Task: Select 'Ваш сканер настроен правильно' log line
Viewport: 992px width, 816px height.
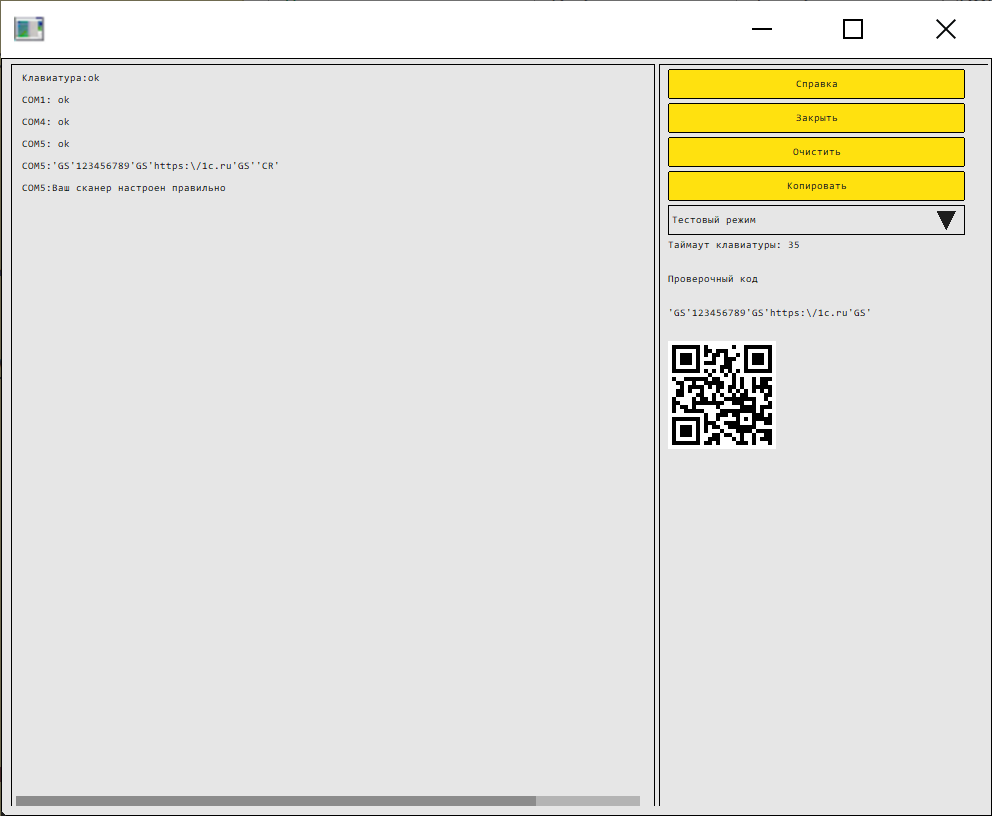Action: click(x=123, y=189)
